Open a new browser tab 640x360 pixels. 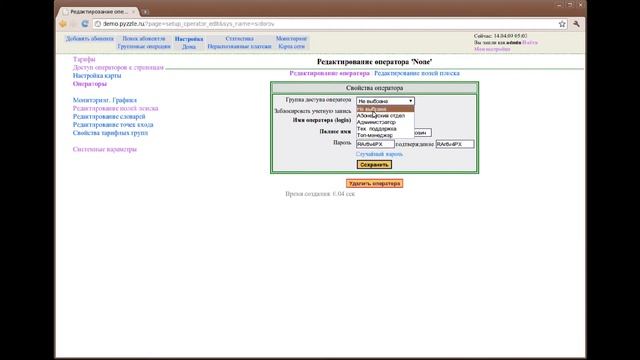coord(145,12)
